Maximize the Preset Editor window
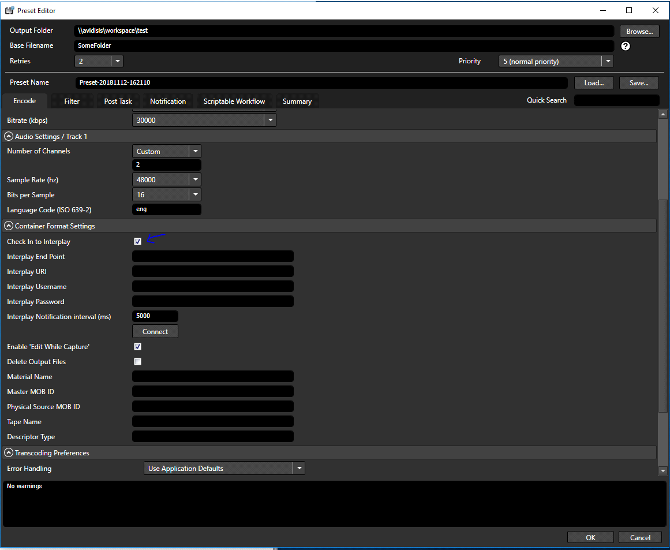670x550 pixels. (x=629, y=10)
